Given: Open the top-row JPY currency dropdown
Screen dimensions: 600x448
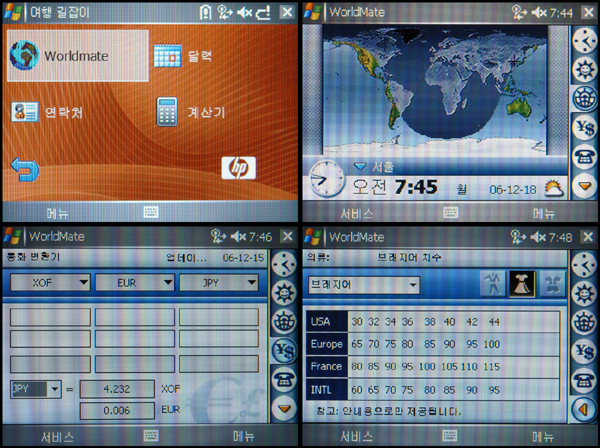Looking at the screenshot, I should (219, 282).
